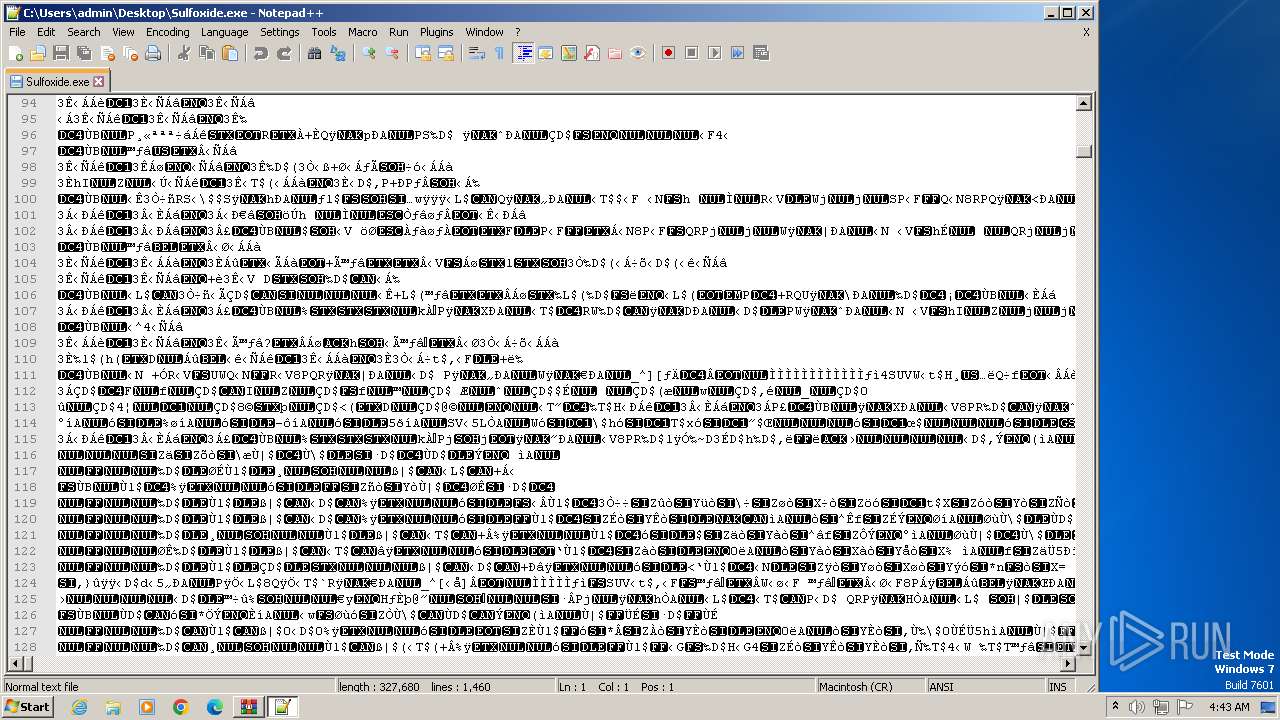This screenshot has height=720, width=1280.
Task: Click the Save toolbar icon
Action: [60, 53]
